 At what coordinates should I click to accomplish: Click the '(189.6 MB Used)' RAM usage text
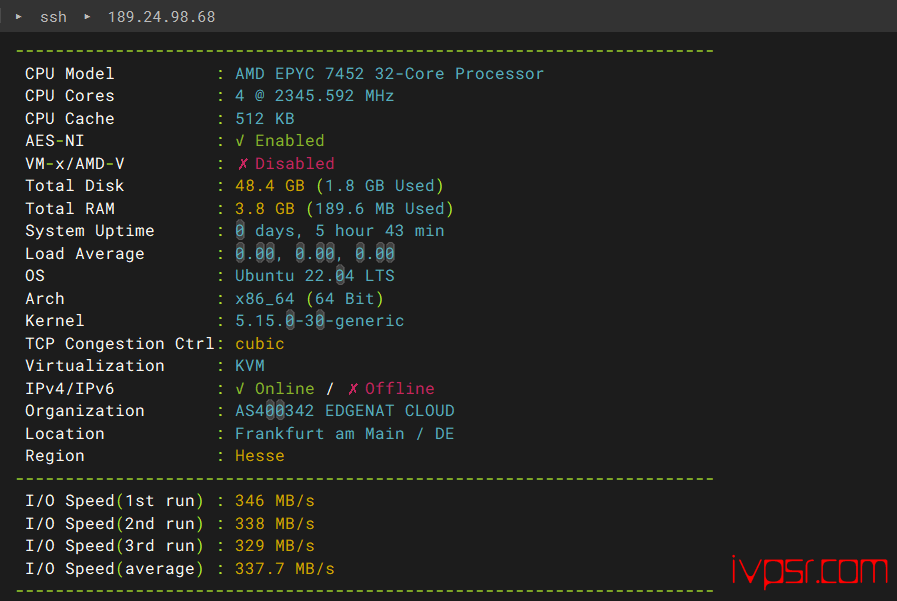click(379, 209)
